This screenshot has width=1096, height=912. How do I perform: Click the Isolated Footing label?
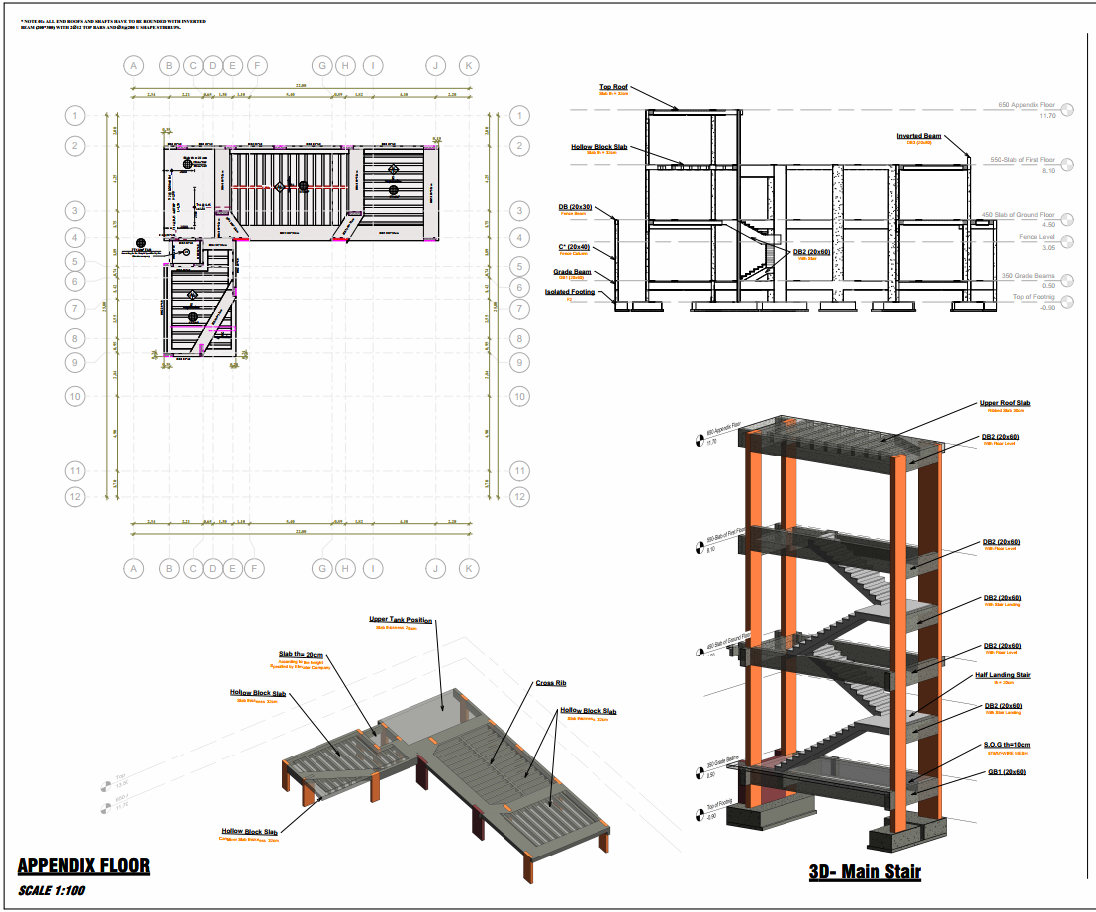[570, 292]
